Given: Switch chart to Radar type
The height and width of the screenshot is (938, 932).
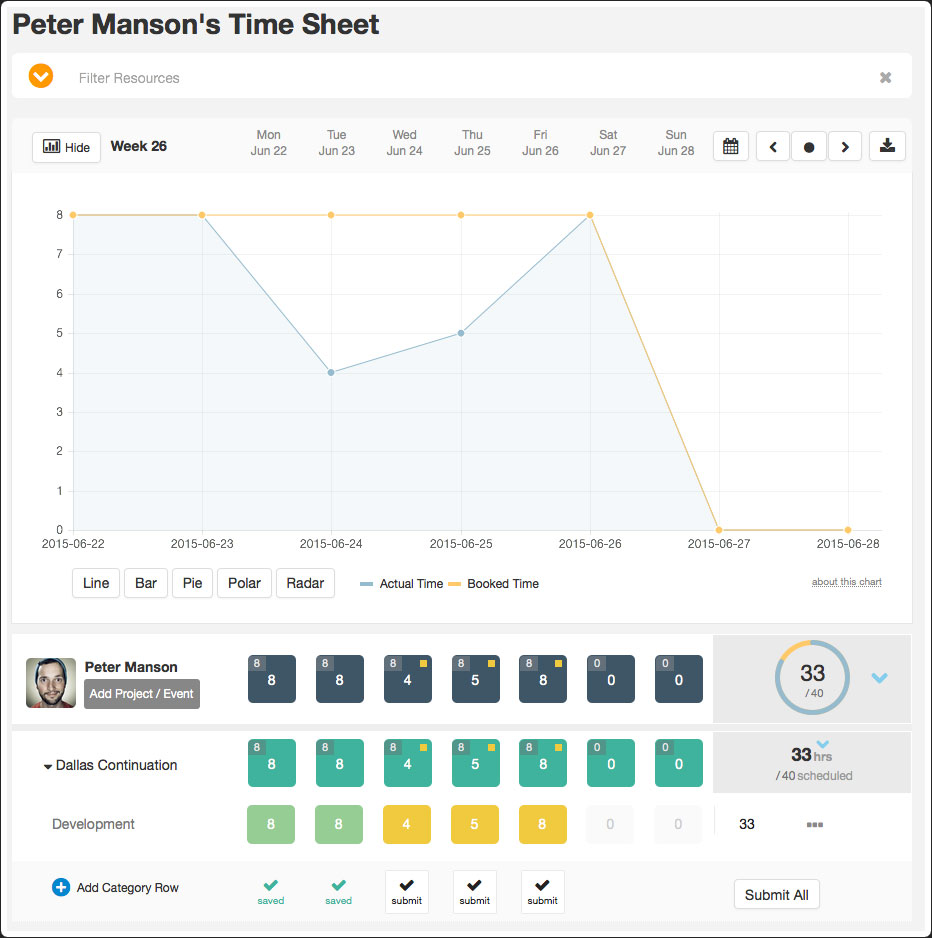Looking at the screenshot, I should point(305,583).
